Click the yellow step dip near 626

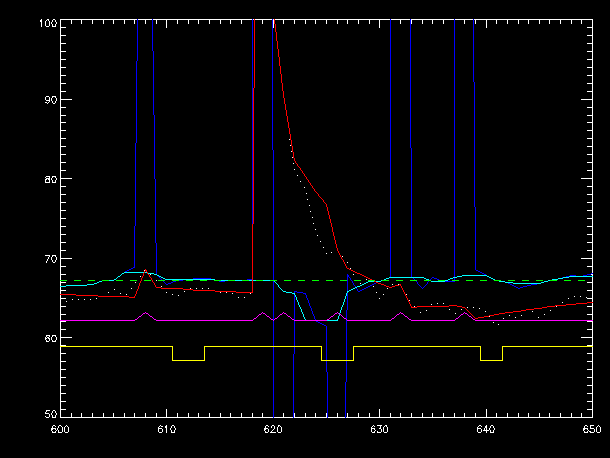point(337,360)
